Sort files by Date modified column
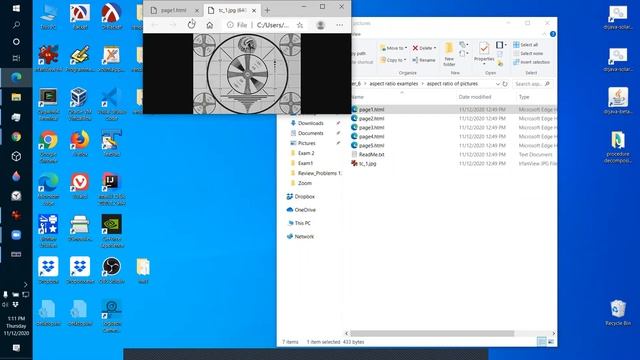The image size is (640, 360). [475, 97]
